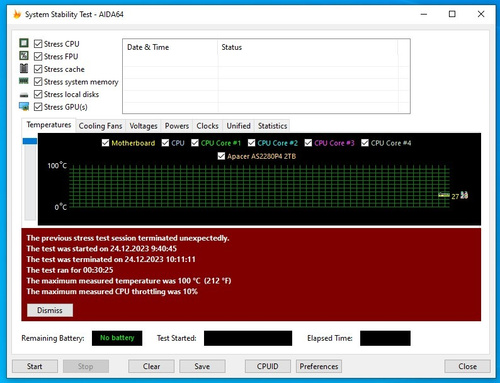Viewport: 500px width, 383px height.
Task: Toggle Apacer AS2280P4 2TB temperature checkbox
Action: click(221, 156)
